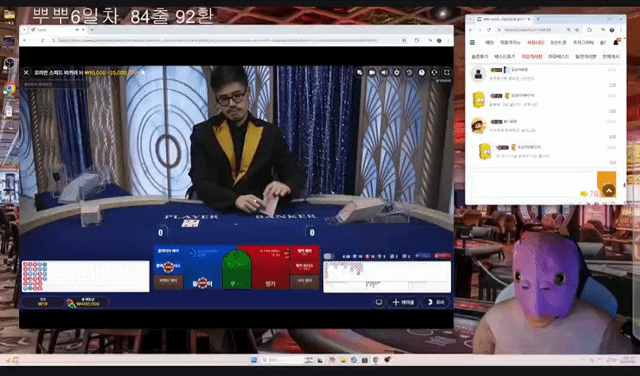
Task: Close the baccarat game with the X icon
Action: pos(26,73)
